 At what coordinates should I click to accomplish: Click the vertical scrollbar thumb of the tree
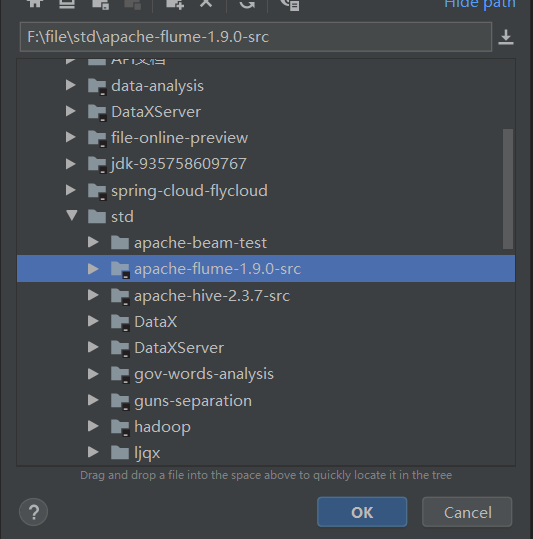pyautogui.click(x=508, y=189)
